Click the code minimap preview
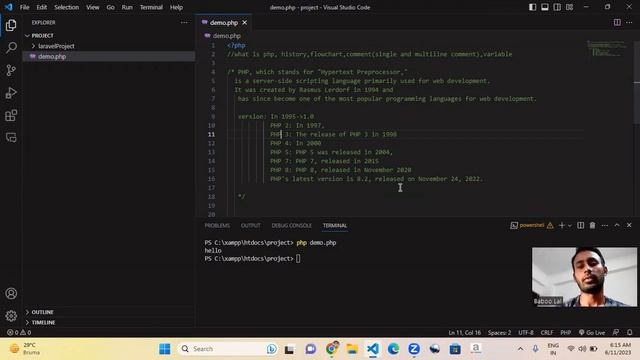The image size is (640, 360). (607, 48)
